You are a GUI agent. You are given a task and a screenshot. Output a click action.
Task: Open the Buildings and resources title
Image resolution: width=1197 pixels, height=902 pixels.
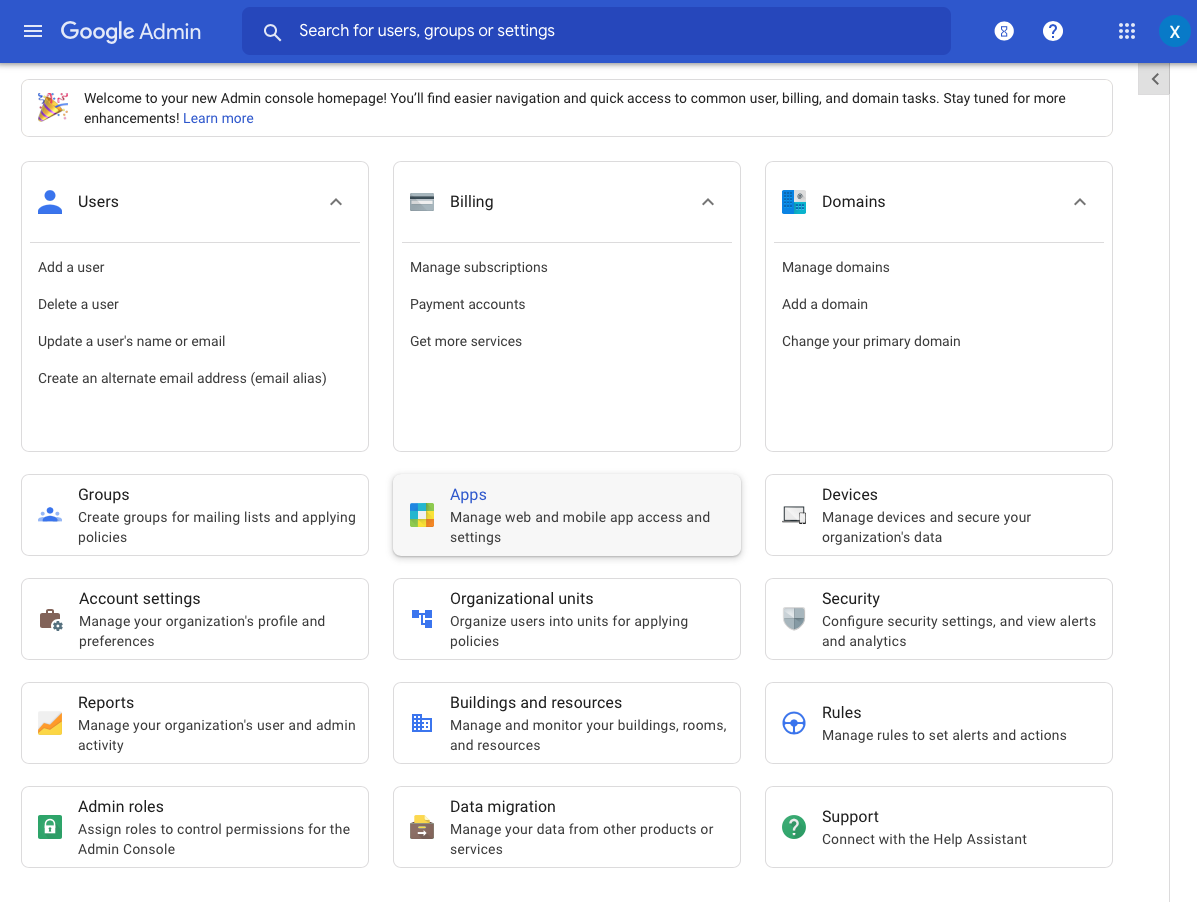[x=536, y=702]
